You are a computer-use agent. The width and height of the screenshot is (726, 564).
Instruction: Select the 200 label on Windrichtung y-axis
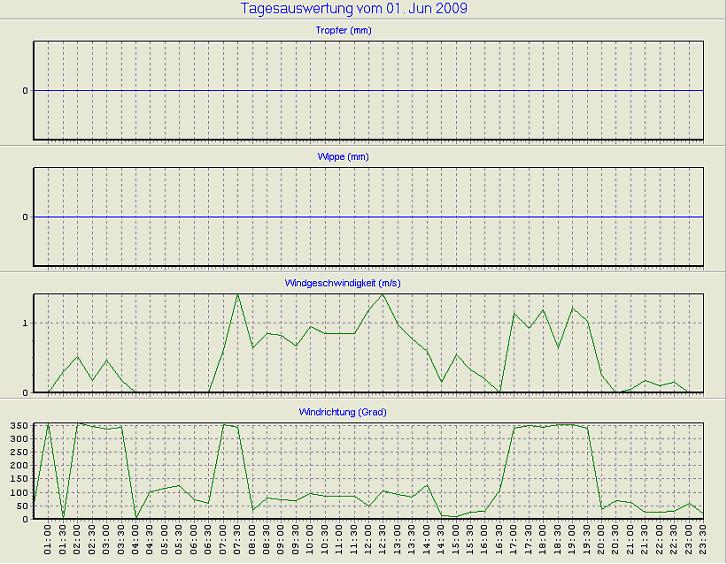pyautogui.click(x=19, y=465)
